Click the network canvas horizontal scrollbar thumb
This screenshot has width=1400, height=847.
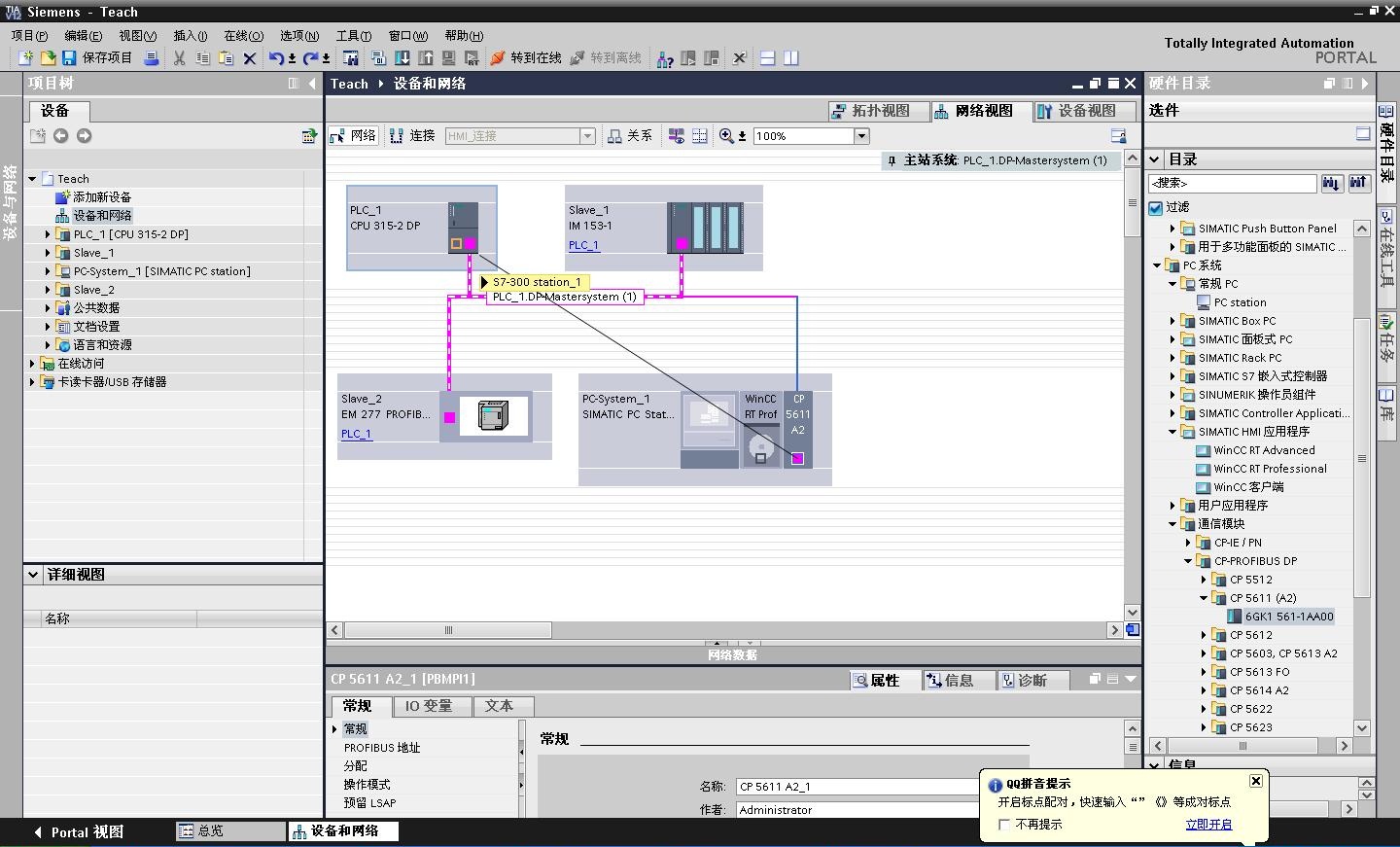[448, 630]
